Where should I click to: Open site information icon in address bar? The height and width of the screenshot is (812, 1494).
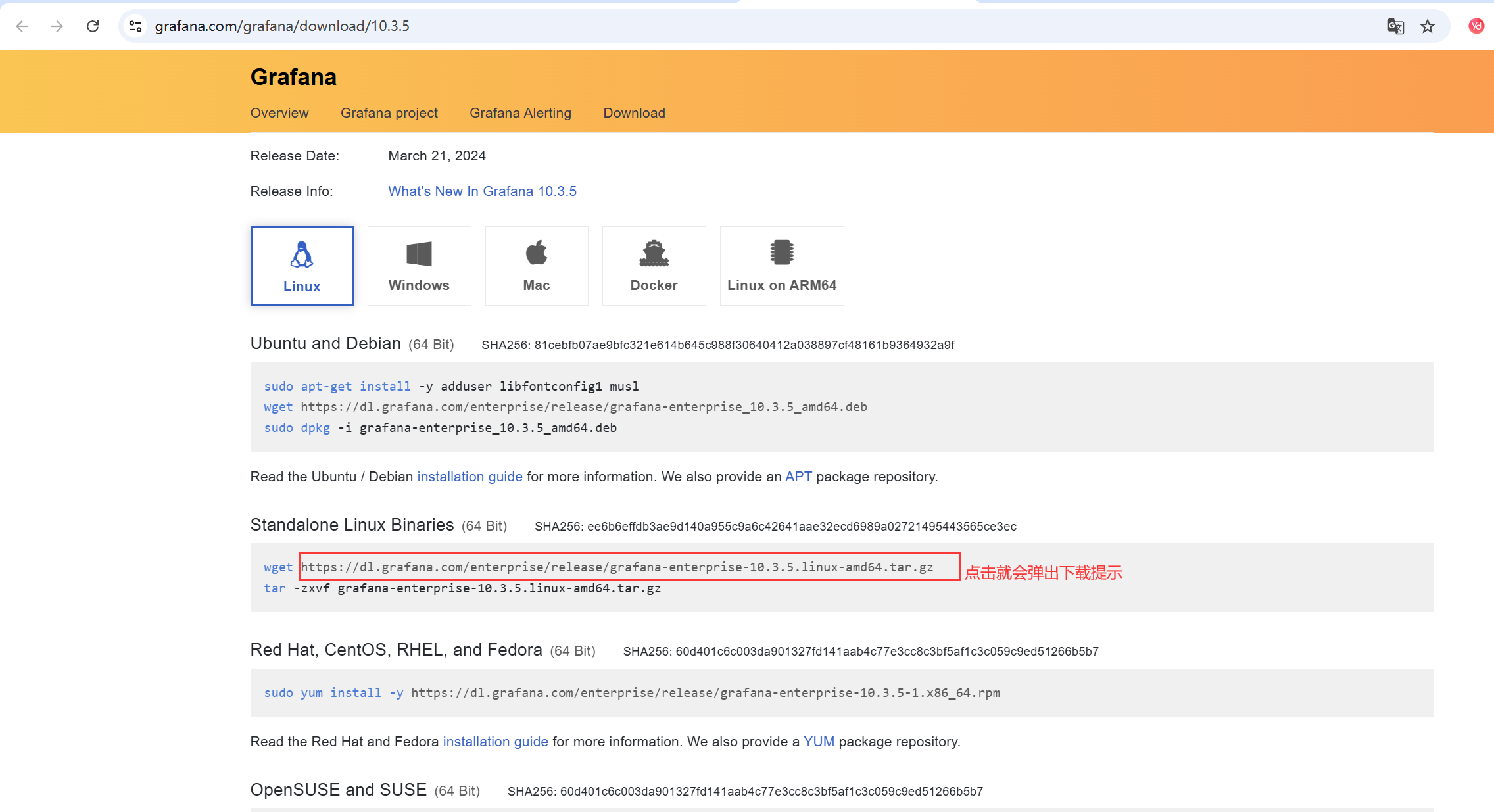tap(135, 26)
